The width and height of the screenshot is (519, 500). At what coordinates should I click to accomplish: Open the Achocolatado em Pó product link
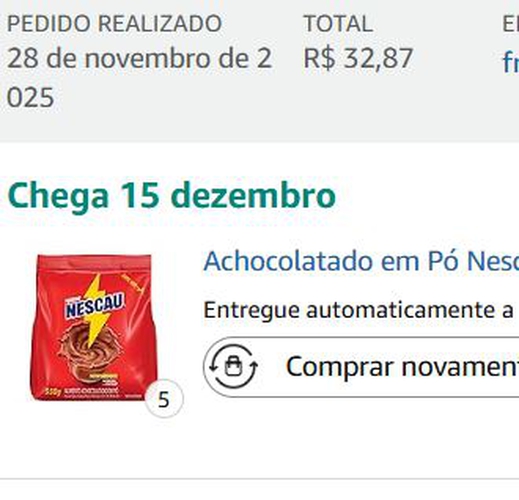click(361, 261)
